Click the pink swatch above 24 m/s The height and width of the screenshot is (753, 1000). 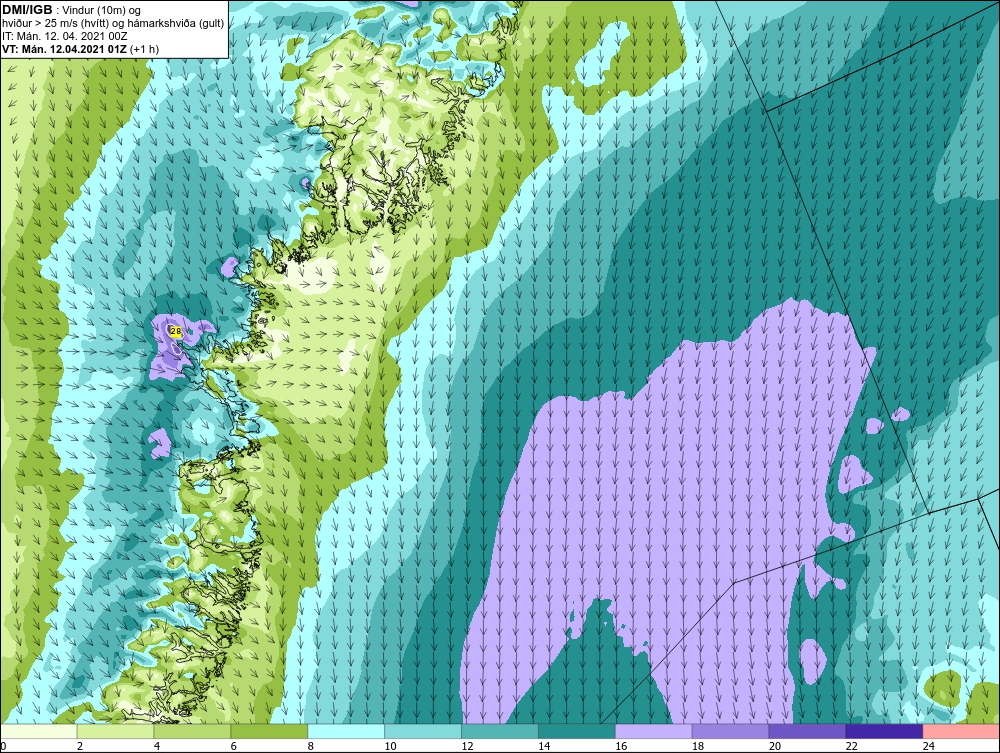click(961, 731)
